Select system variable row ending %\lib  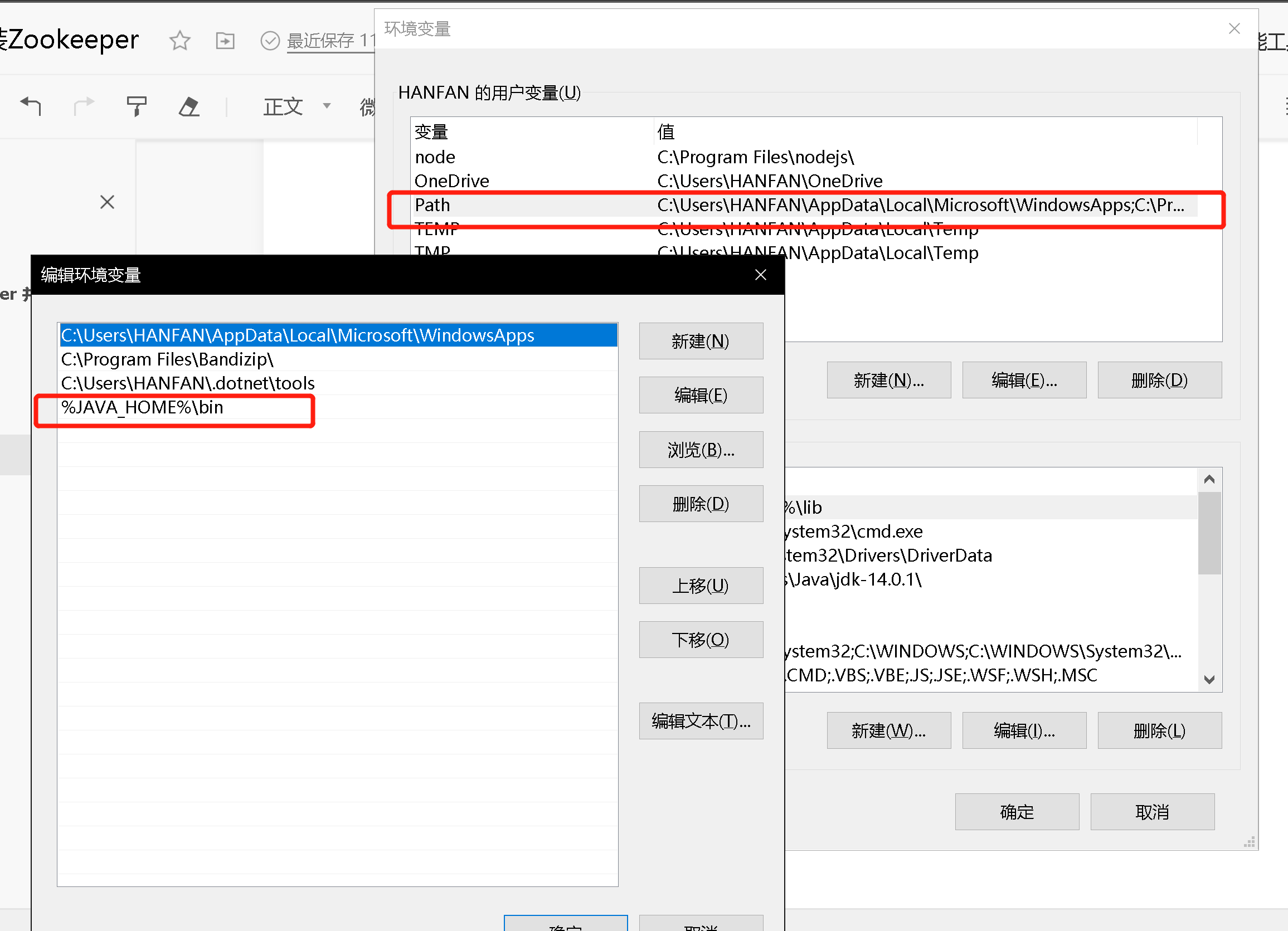pos(991,507)
